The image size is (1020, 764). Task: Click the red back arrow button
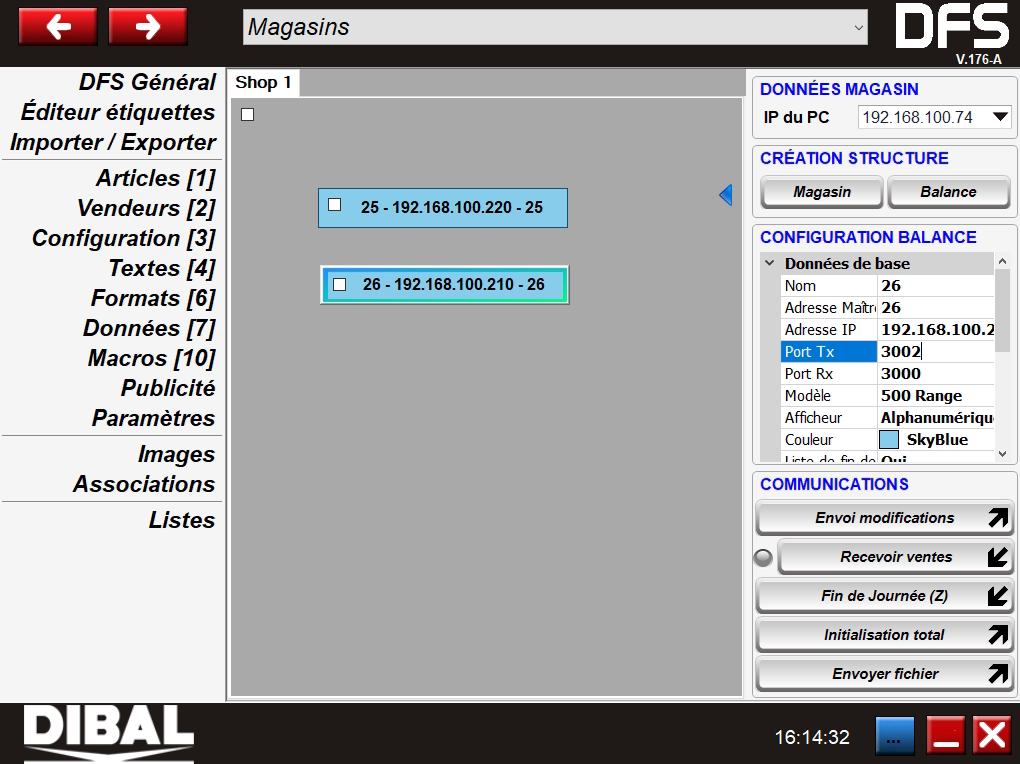pos(58,27)
